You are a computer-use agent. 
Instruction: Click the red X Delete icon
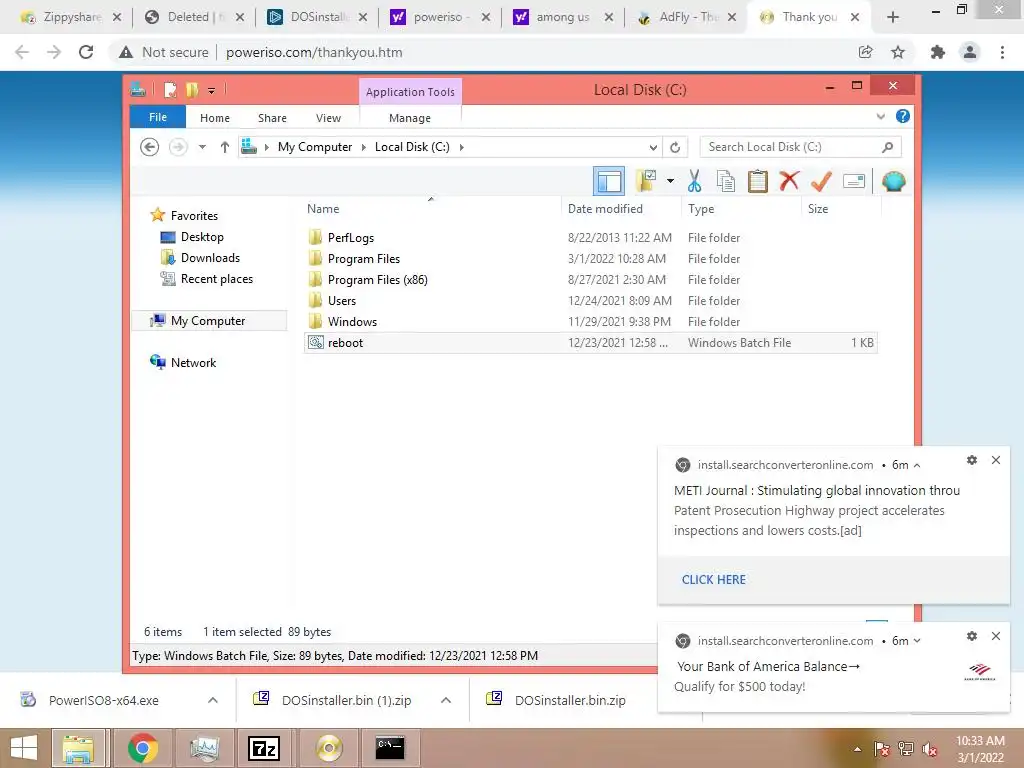tap(789, 180)
